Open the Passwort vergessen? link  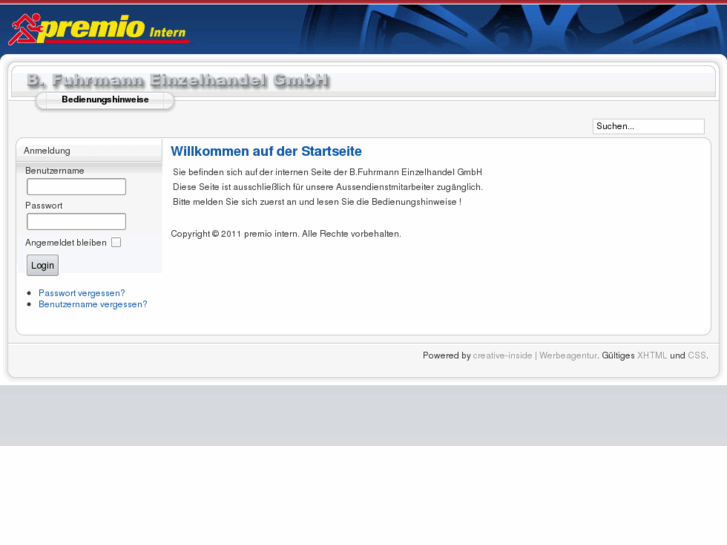(82, 293)
